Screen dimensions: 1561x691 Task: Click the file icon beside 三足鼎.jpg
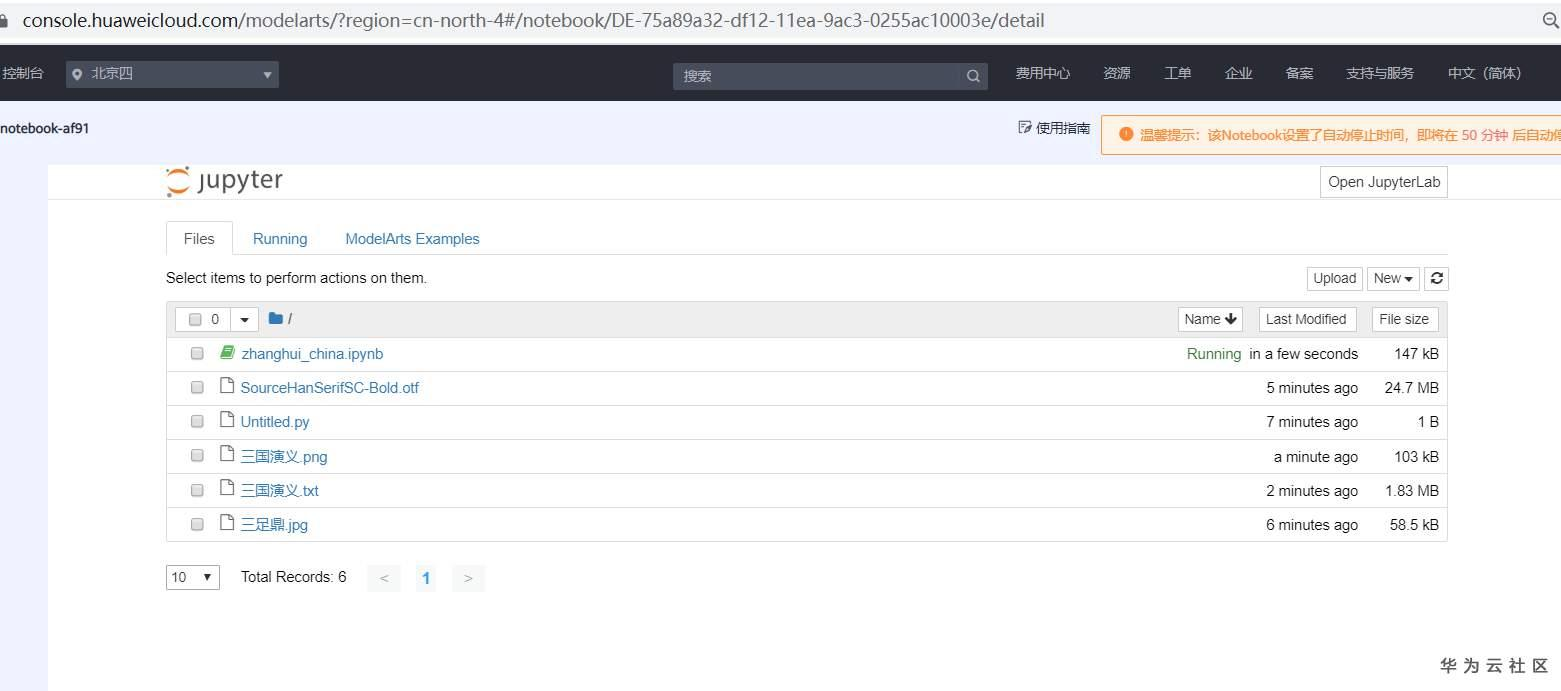pos(227,523)
